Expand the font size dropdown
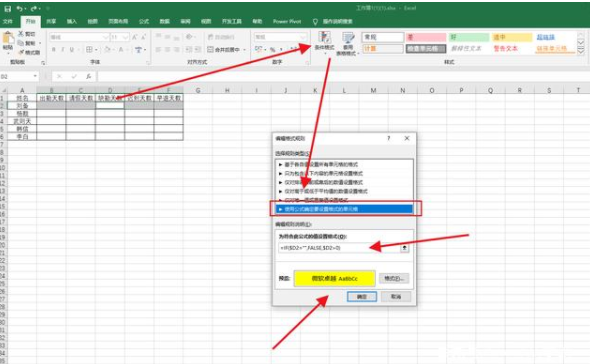This screenshot has height=364, width=590. pyautogui.click(x=126, y=37)
